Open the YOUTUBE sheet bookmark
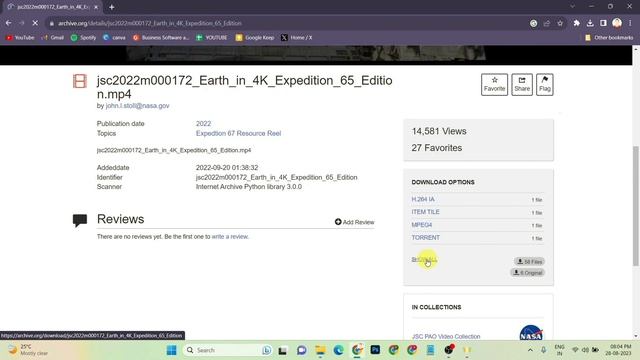The height and width of the screenshot is (360, 640). click(x=211, y=38)
